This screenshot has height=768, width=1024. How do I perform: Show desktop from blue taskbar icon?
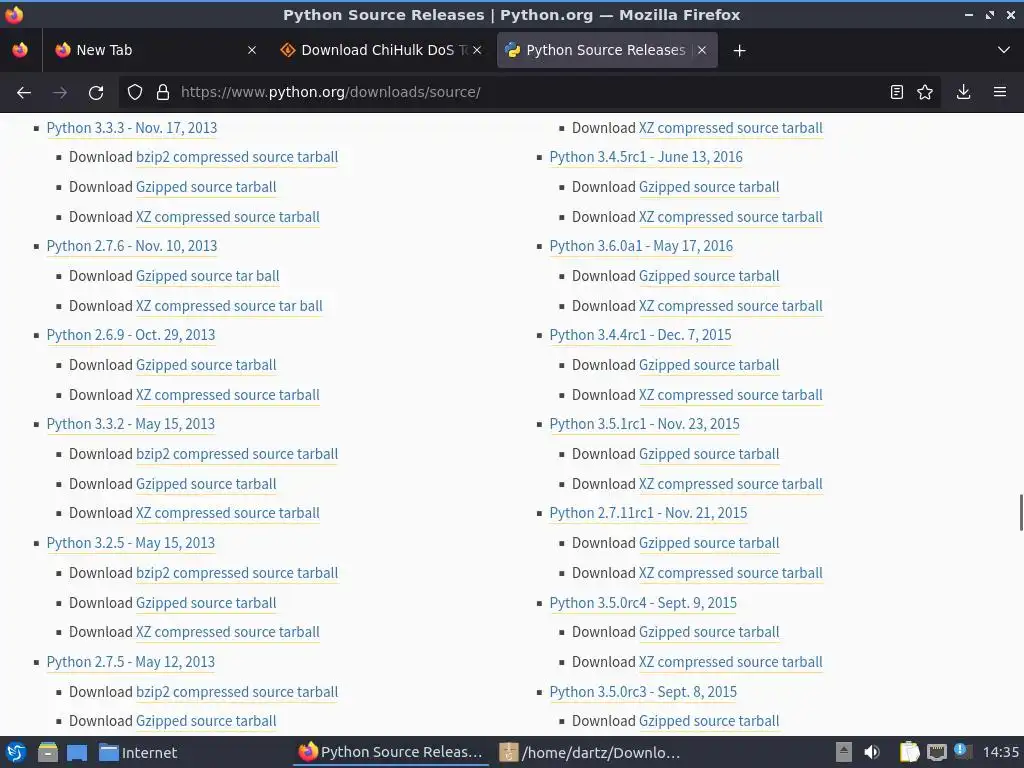pos(77,753)
